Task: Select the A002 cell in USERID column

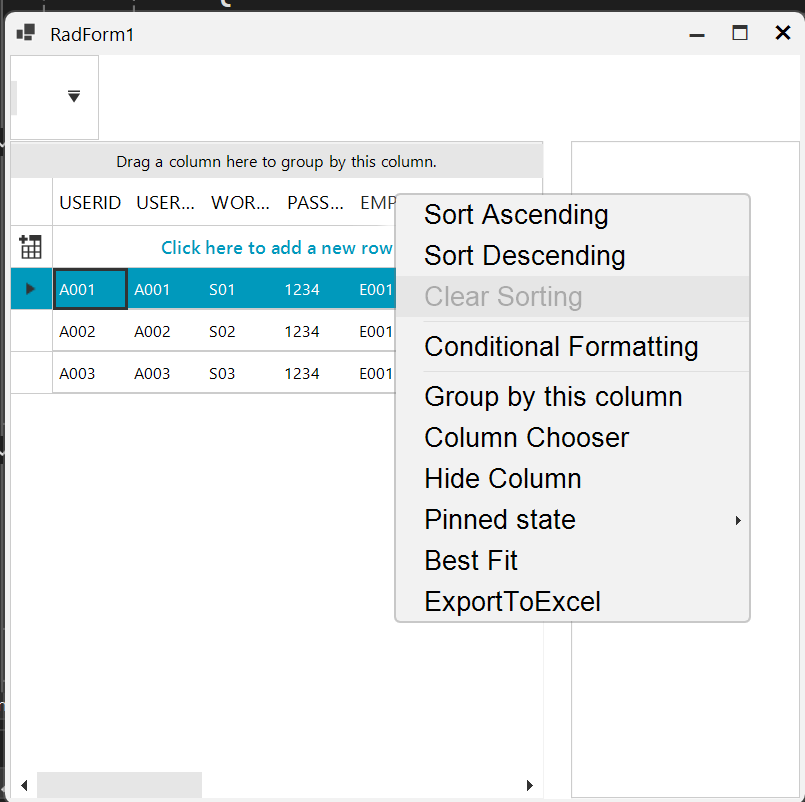Action: coord(88,332)
